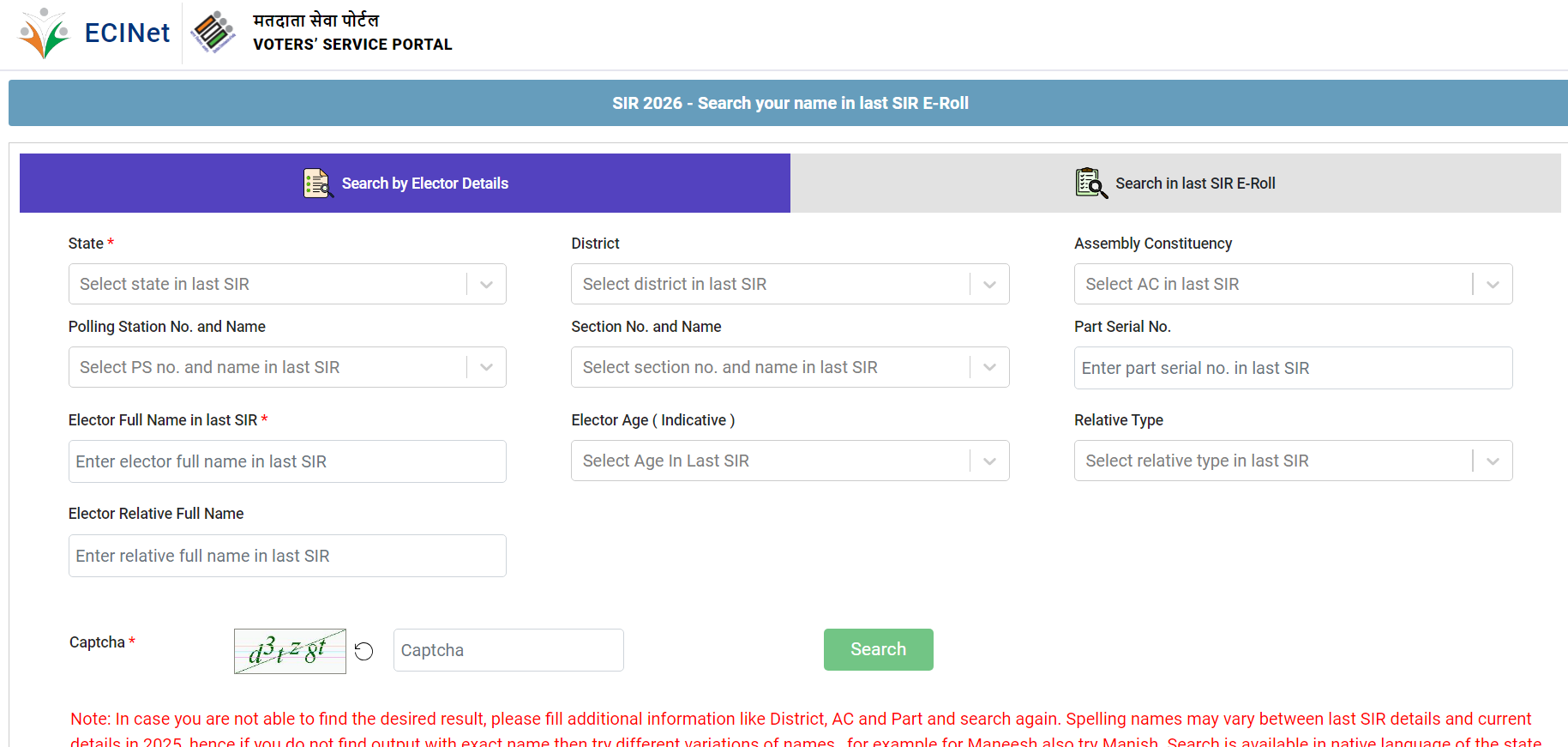Refresh the captcha image
The image size is (1568, 747).
[363, 652]
